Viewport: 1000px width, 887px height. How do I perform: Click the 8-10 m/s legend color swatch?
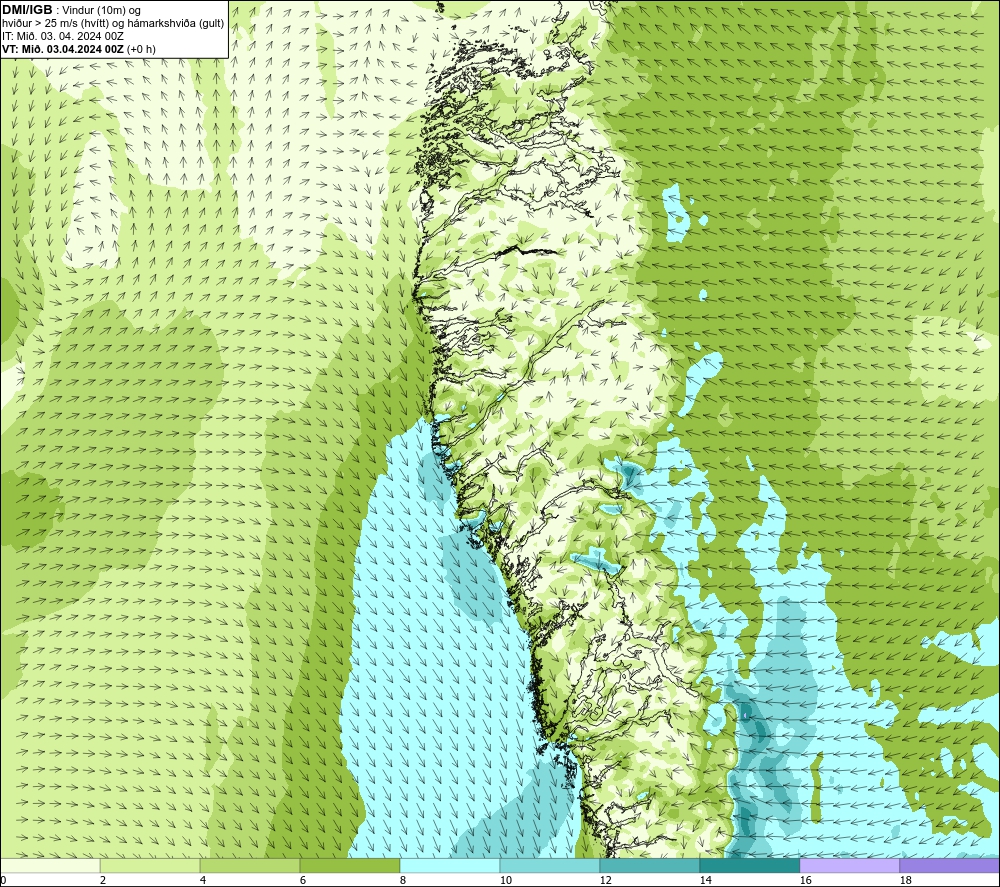pos(450,865)
